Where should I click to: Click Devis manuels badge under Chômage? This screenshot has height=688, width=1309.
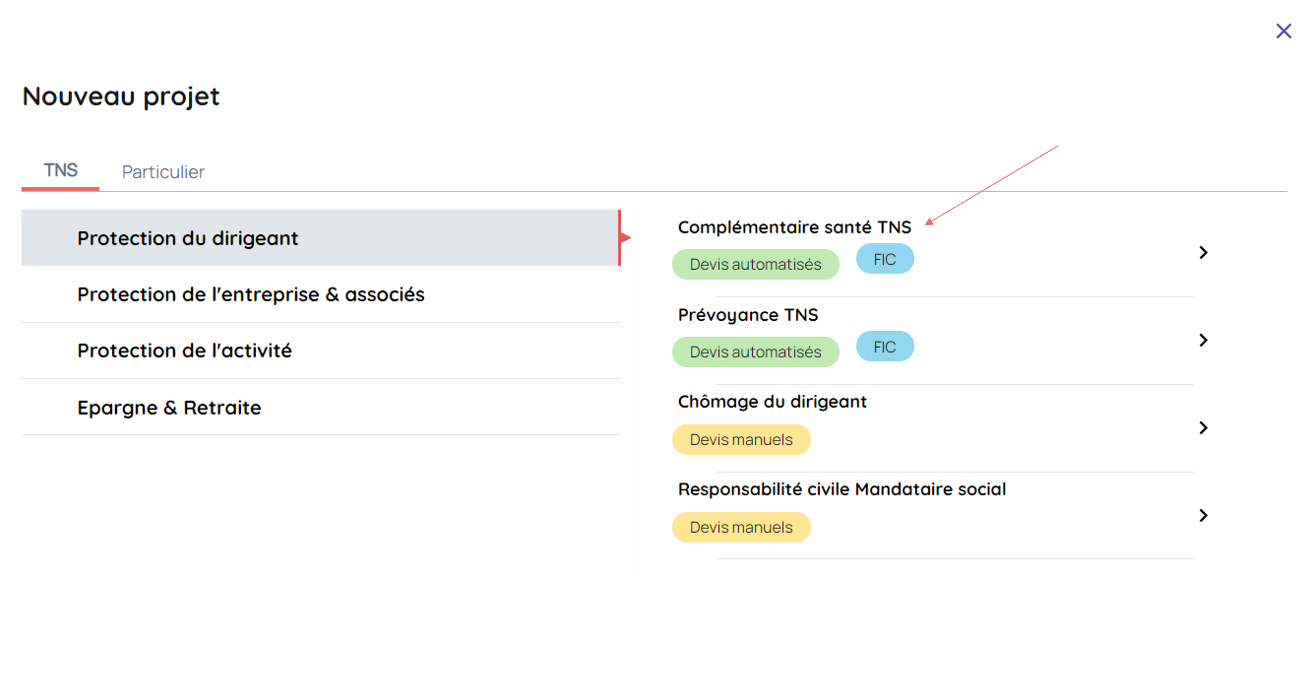click(x=741, y=440)
